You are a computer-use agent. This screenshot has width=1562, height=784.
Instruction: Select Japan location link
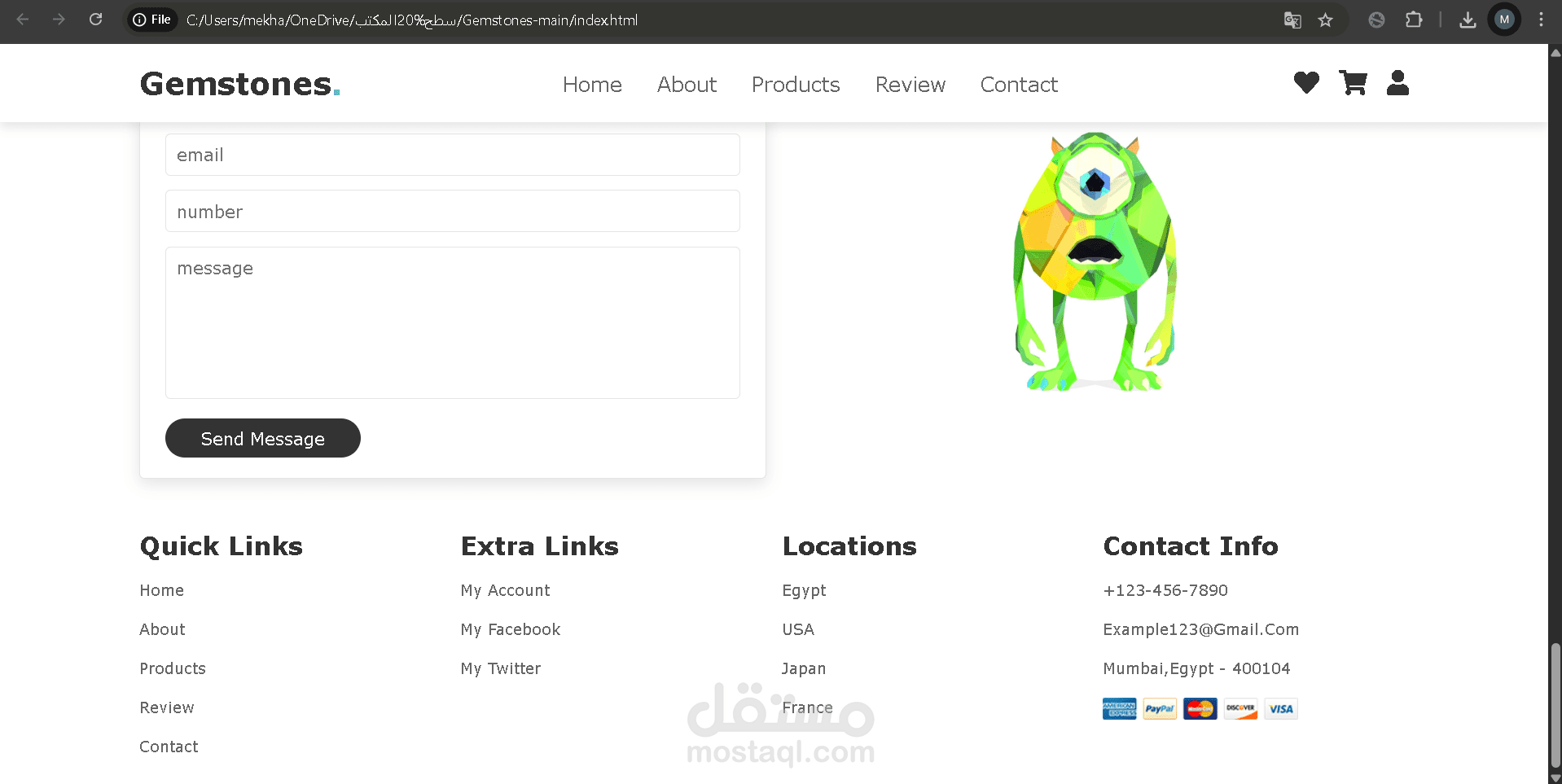click(x=804, y=668)
